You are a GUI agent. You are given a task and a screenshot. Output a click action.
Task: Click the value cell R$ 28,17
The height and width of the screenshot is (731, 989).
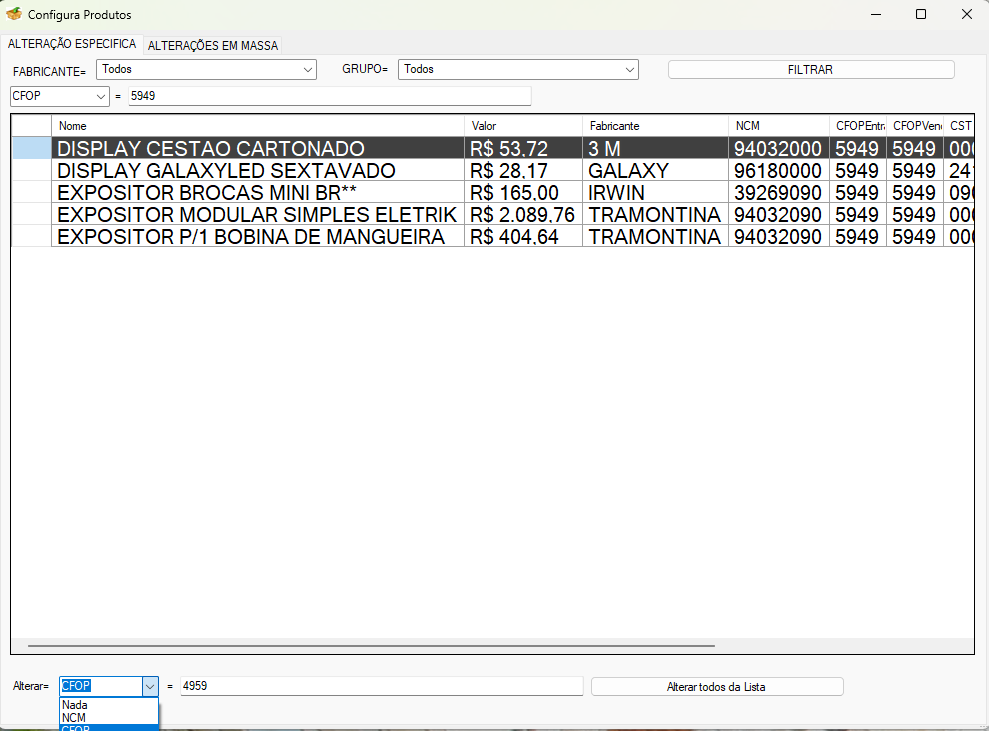tap(523, 170)
